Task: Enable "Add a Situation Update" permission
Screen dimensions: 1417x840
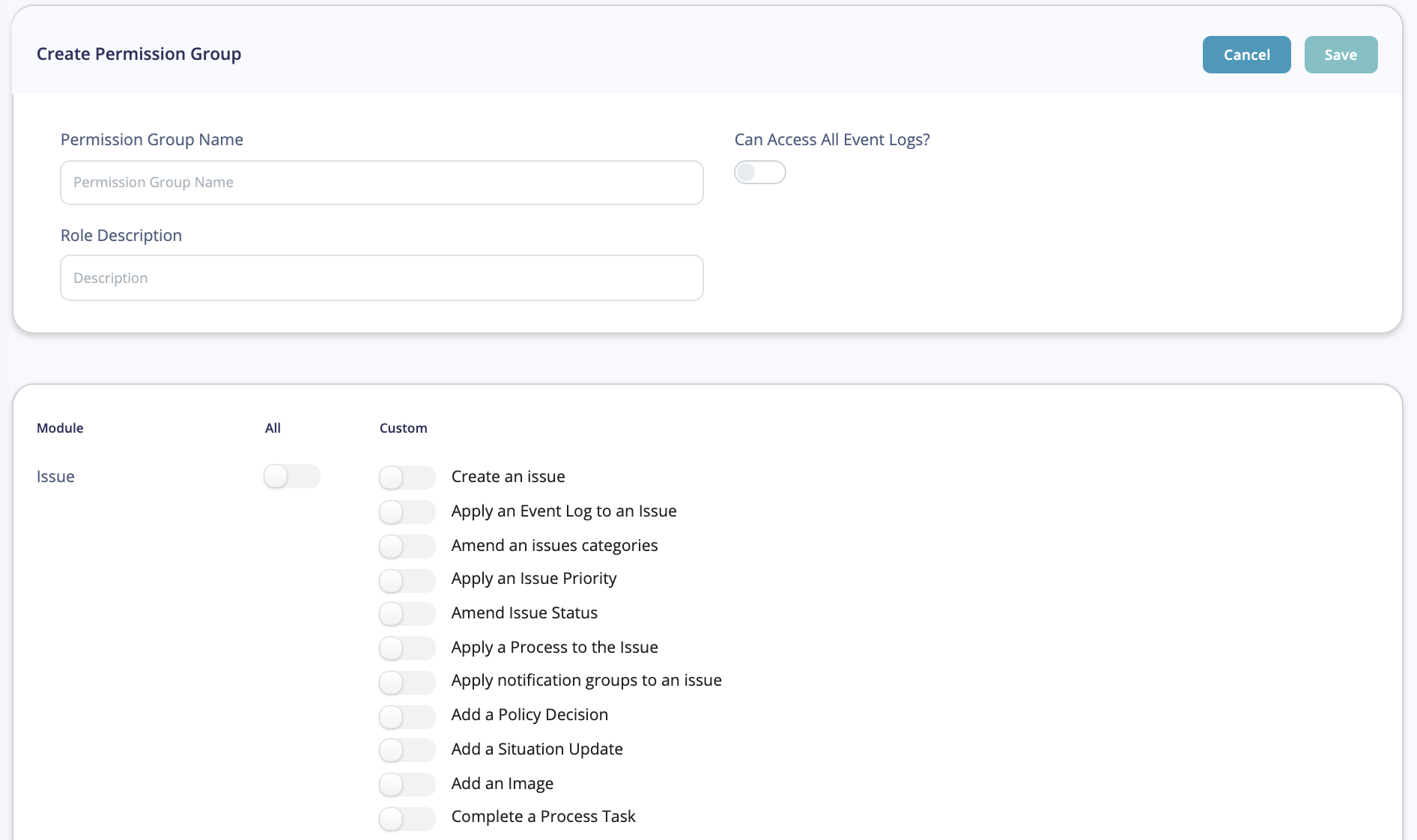Action: point(407,750)
